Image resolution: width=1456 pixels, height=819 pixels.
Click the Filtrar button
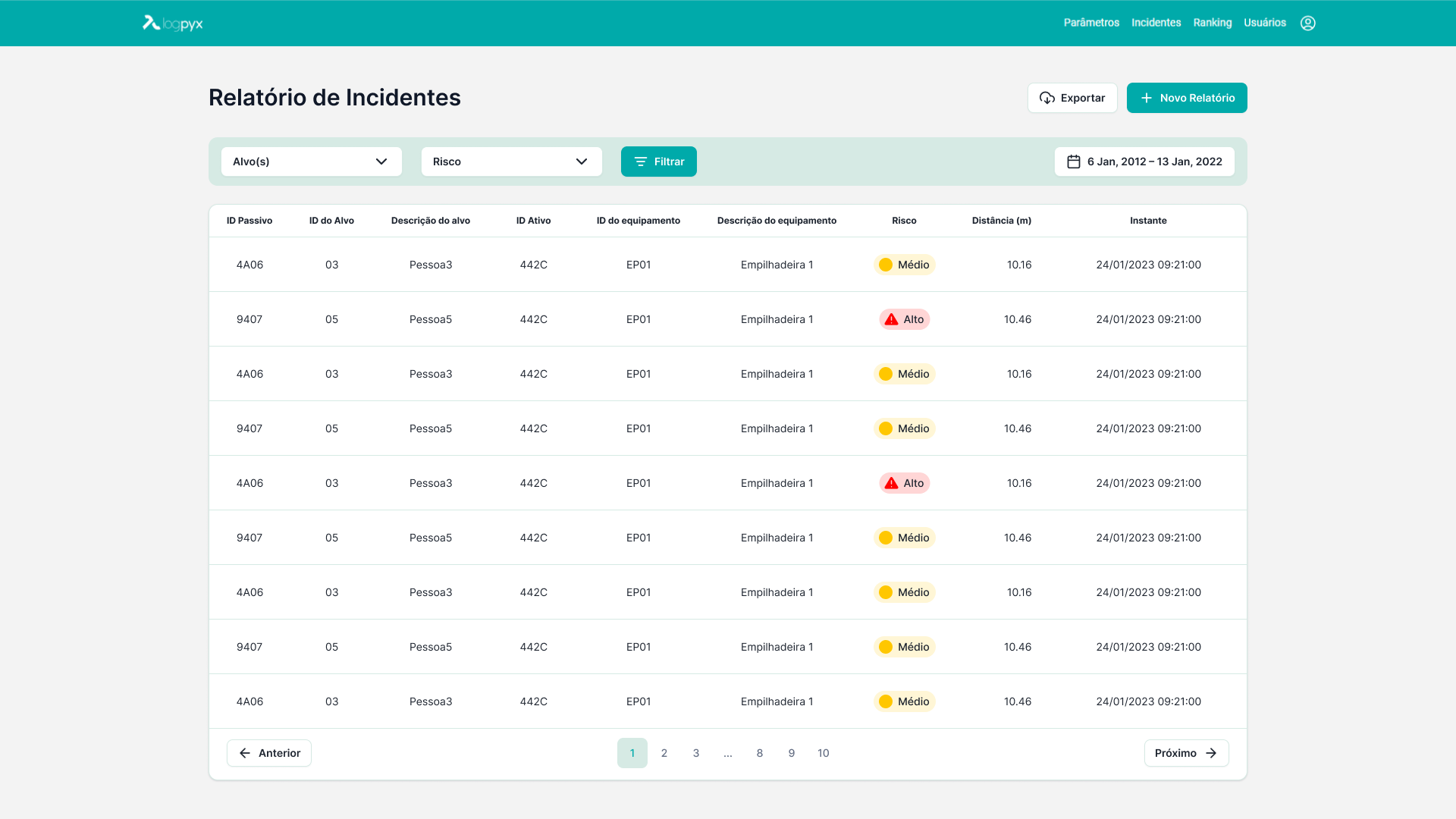[x=659, y=162]
